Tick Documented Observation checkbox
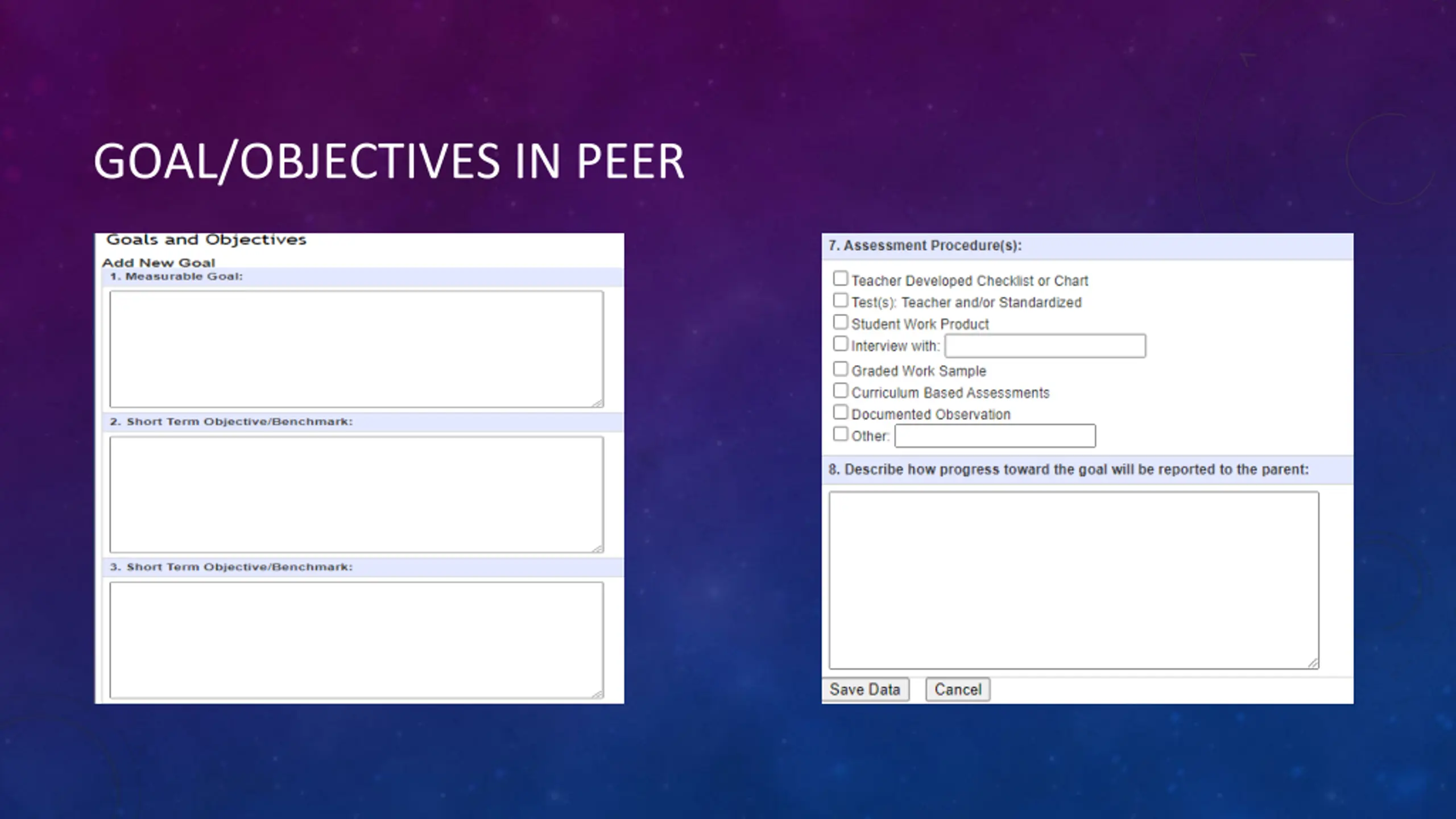Image resolution: width=1456 pixels, height=819 pixels. point(840,412)
